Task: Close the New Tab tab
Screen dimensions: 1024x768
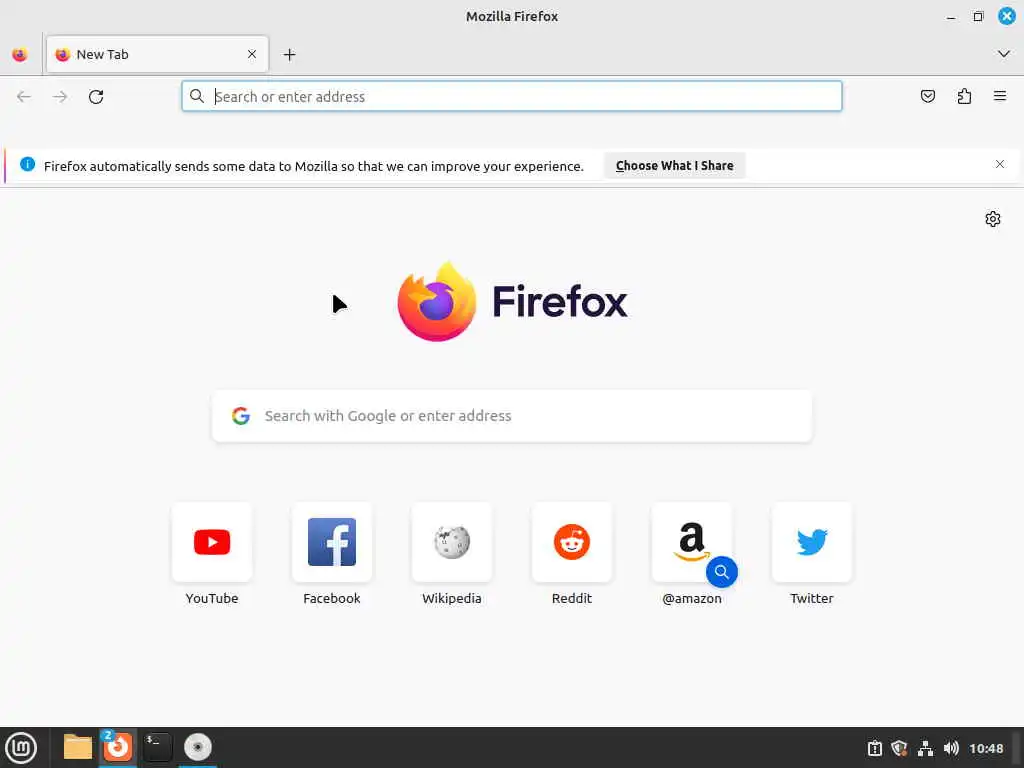Action: click(252, 54)
